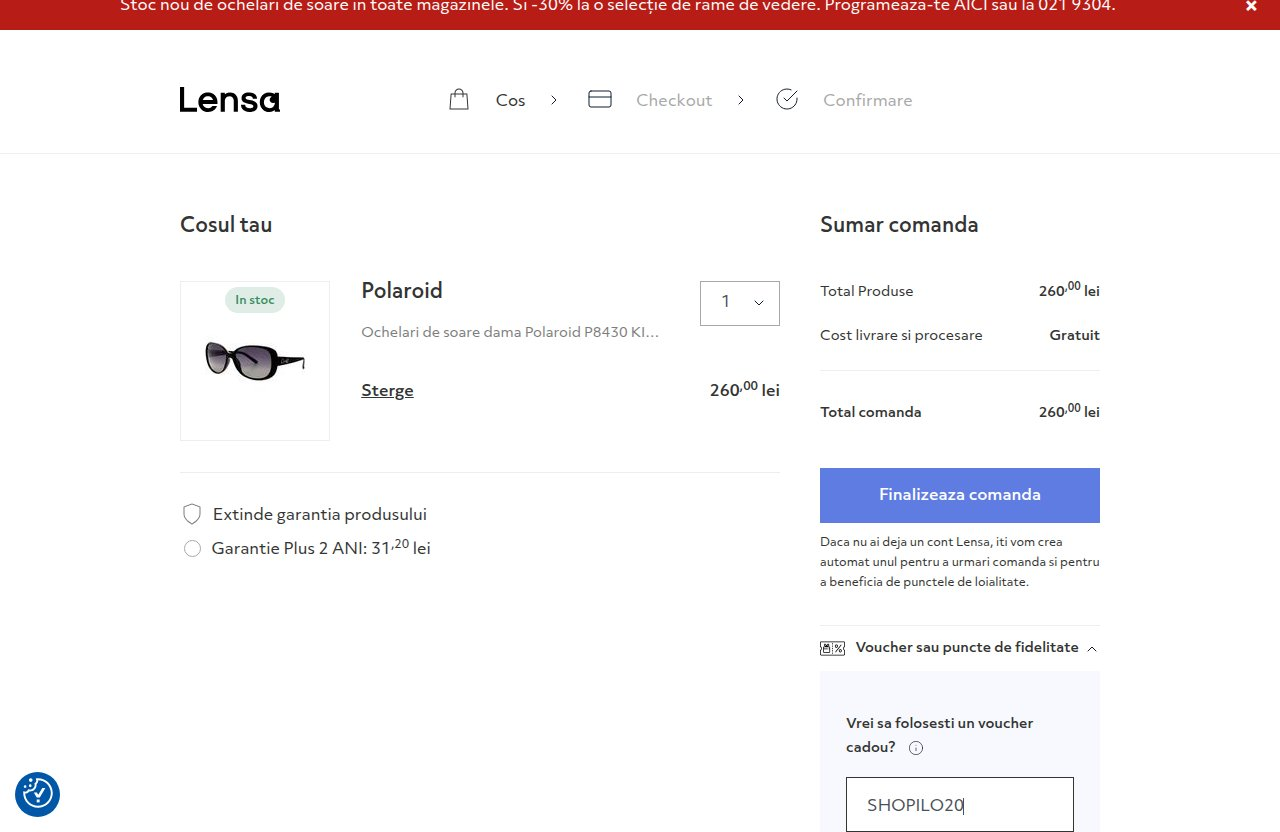The image size is (1280, 832).
Task: Open the Polaroid product title
Action: (x=402, y=290)
